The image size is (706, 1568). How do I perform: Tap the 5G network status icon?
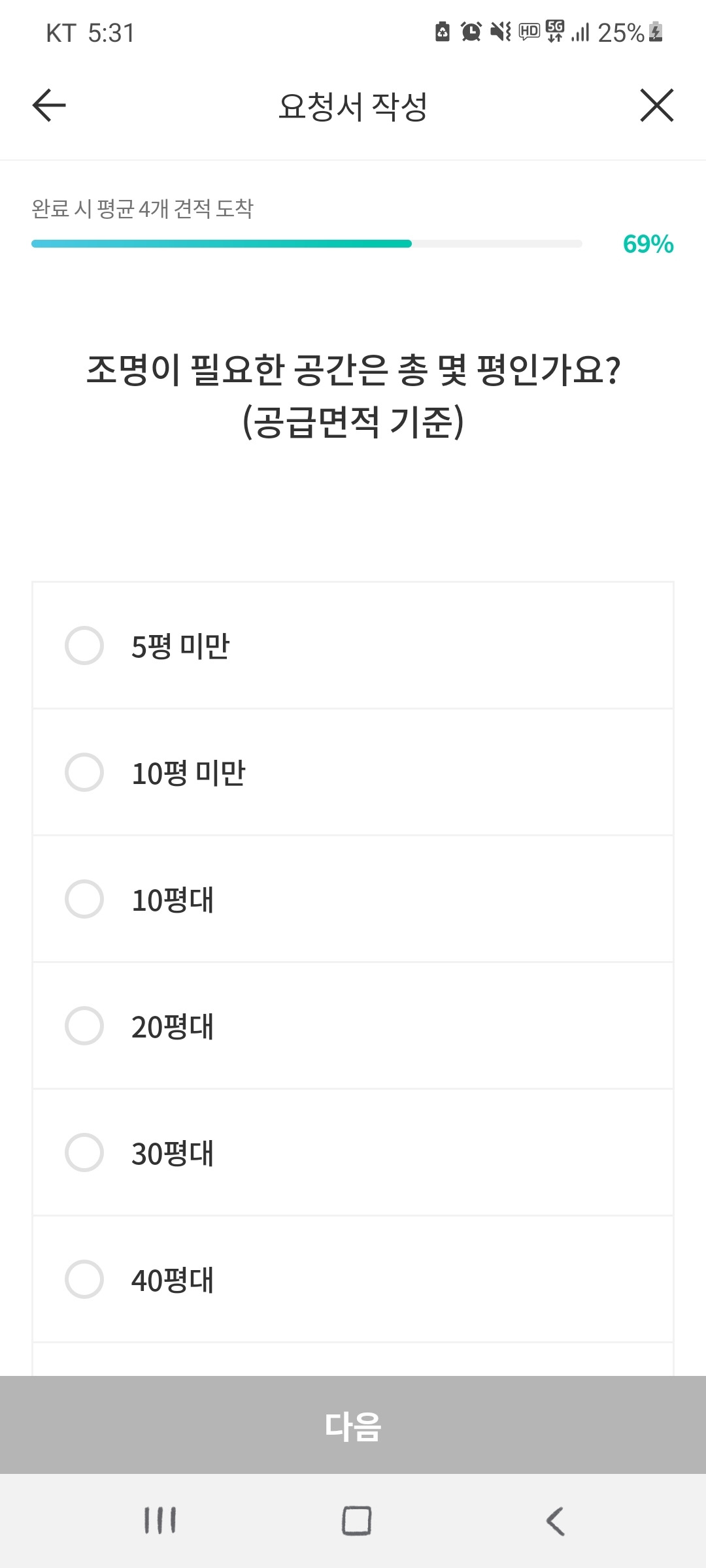tap(555, 31)
